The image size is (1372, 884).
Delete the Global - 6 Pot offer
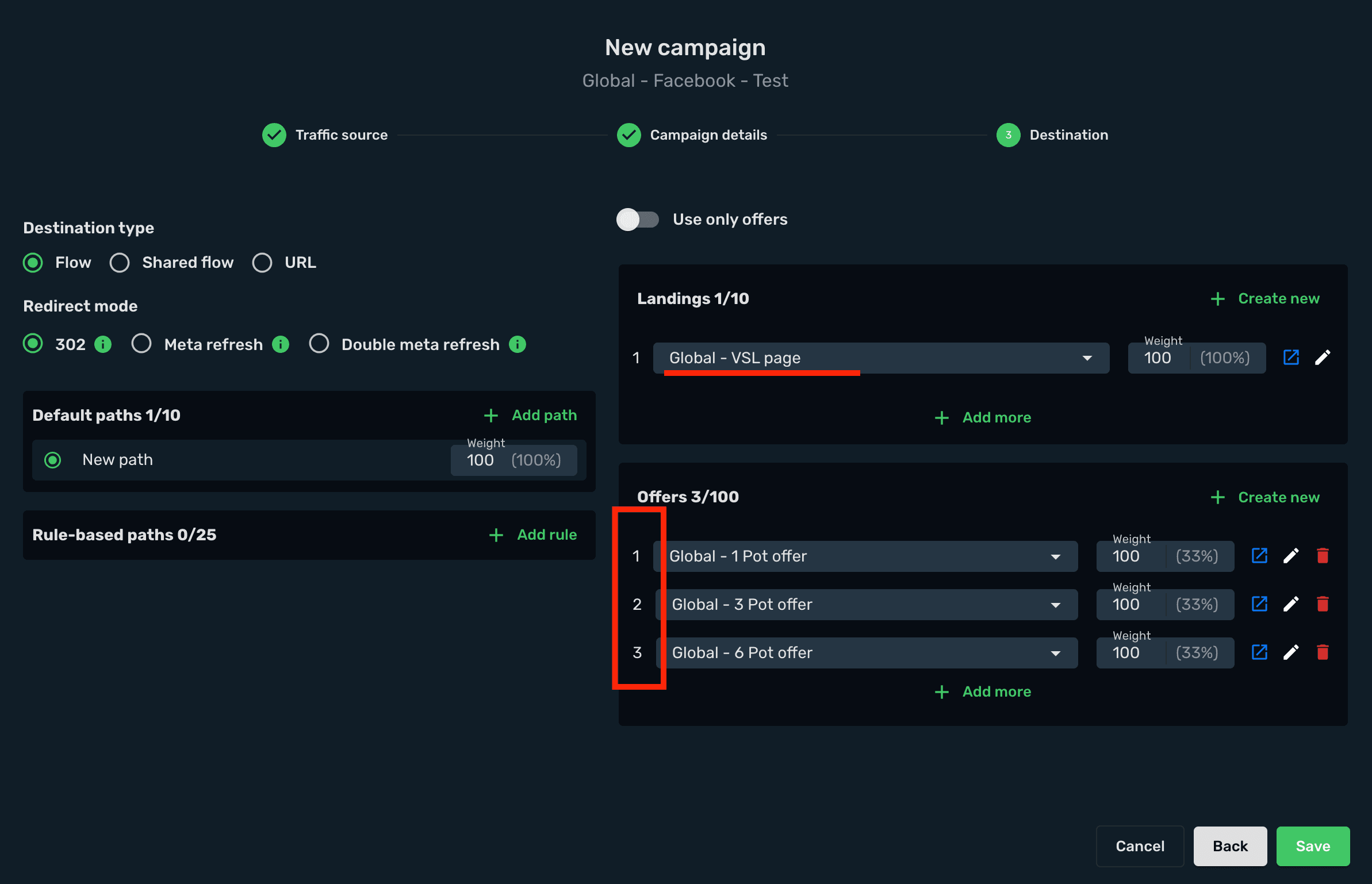point(1323,652)
